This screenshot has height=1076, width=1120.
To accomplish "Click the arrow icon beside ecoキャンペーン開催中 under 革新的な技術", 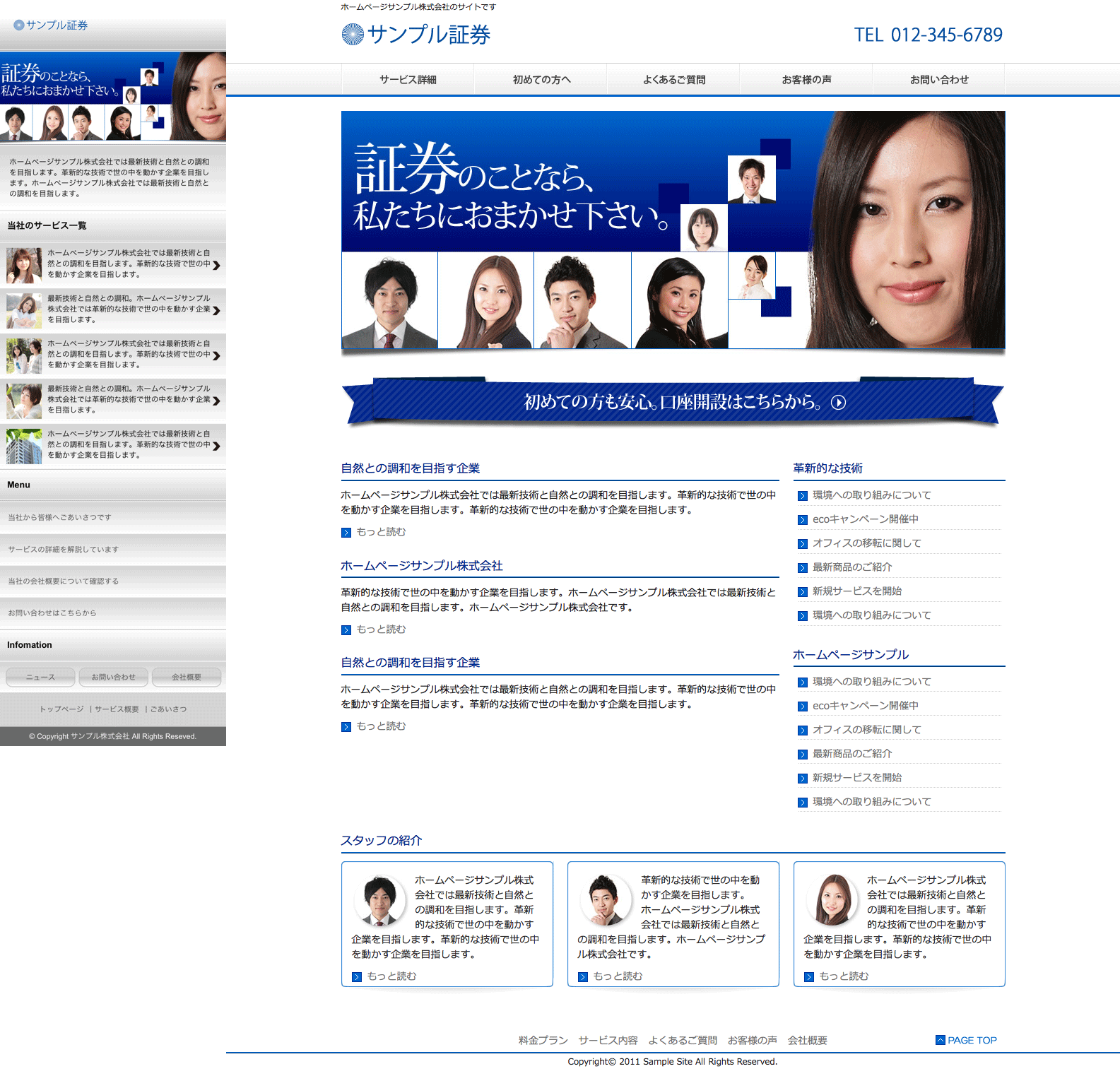I will [802, 520].
